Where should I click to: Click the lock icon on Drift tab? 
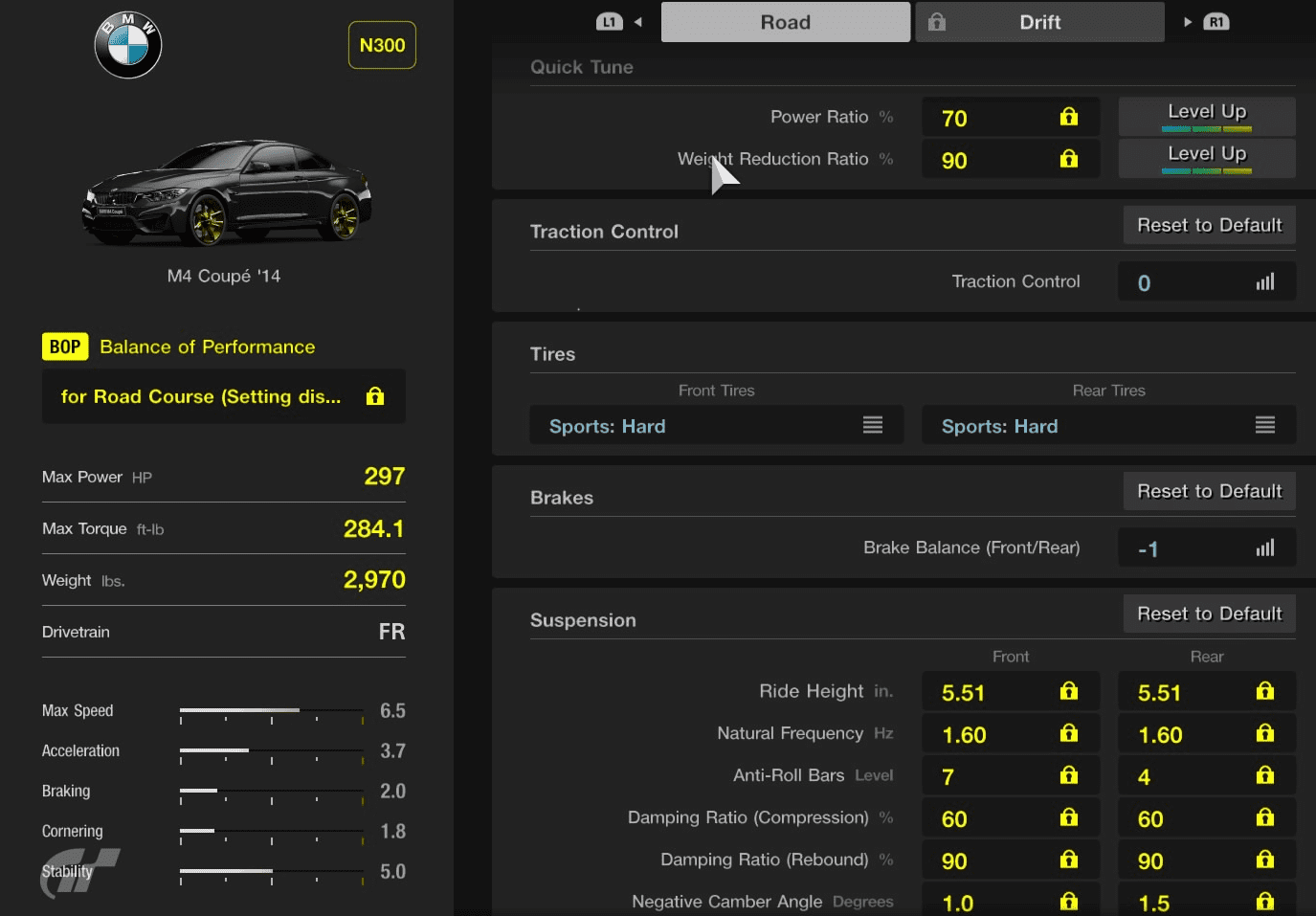[x=937, y=22]
